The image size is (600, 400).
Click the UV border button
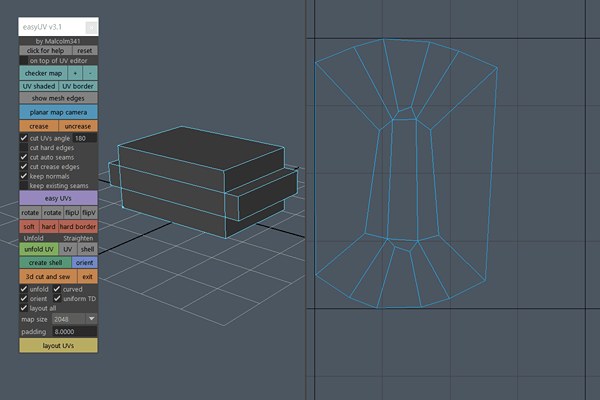(x=78, y=86)
